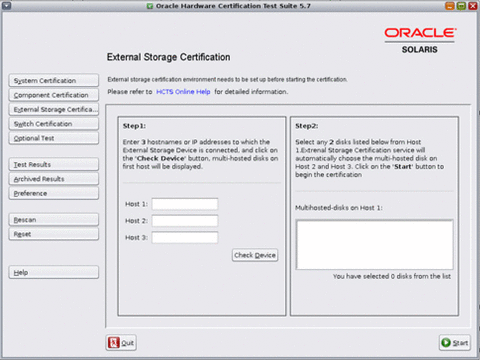Maximize the Oracle Hardware Certification window
Screen dimensions: 480x360
461,6
